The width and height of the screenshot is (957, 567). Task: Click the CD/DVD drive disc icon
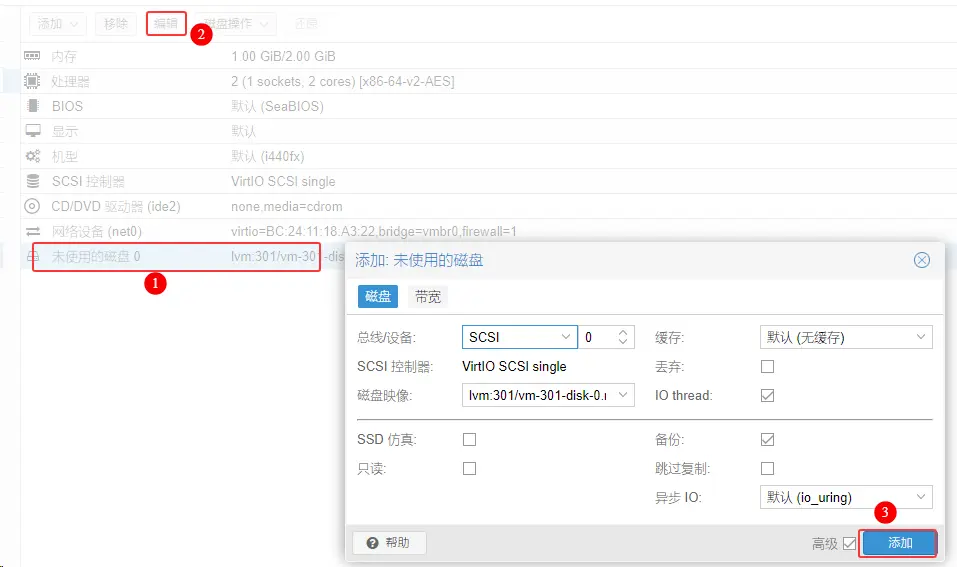coord(33,206)
